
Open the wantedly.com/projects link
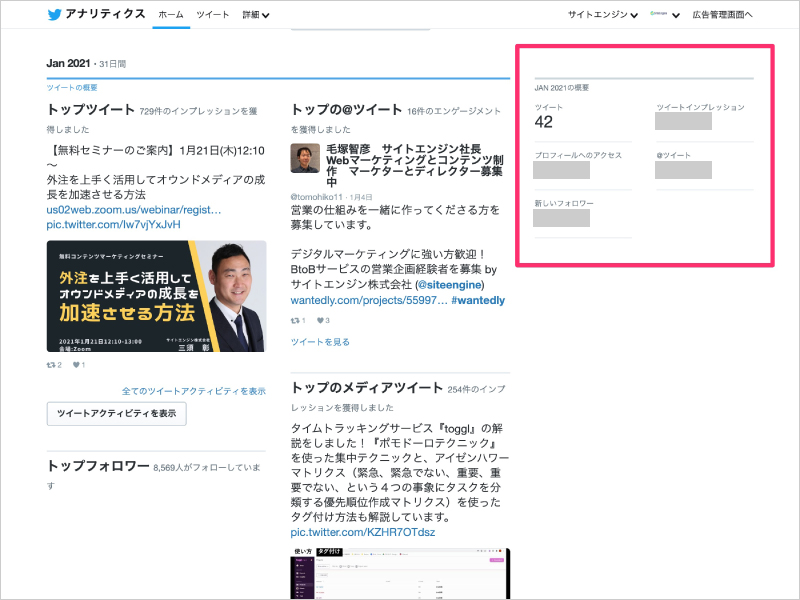click(369, 301)
